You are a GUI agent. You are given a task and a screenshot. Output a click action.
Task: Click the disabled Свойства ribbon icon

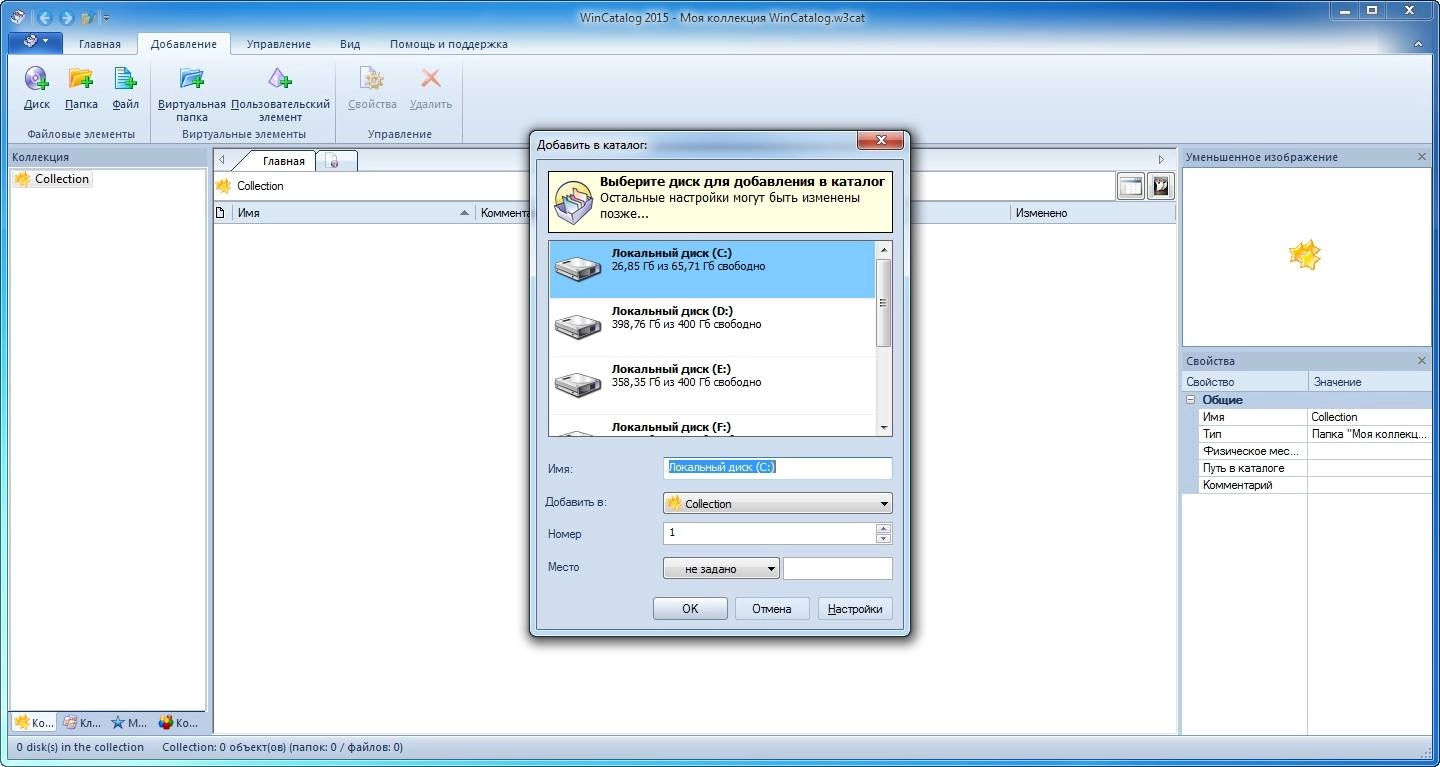coord(372,88)
